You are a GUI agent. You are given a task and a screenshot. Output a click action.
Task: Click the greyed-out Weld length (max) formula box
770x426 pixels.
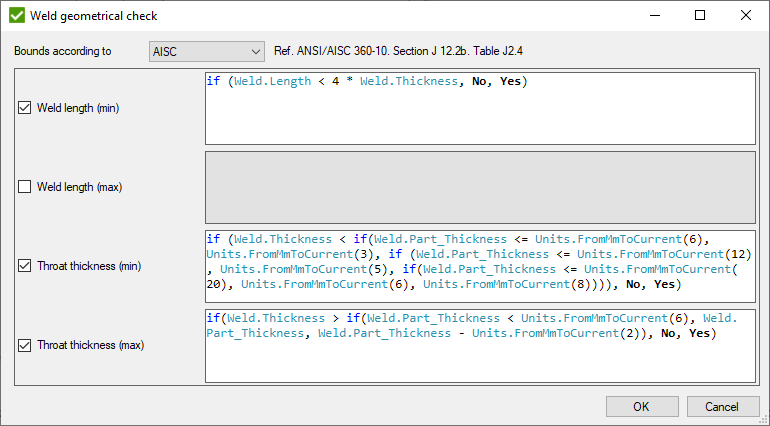(480, 187)
